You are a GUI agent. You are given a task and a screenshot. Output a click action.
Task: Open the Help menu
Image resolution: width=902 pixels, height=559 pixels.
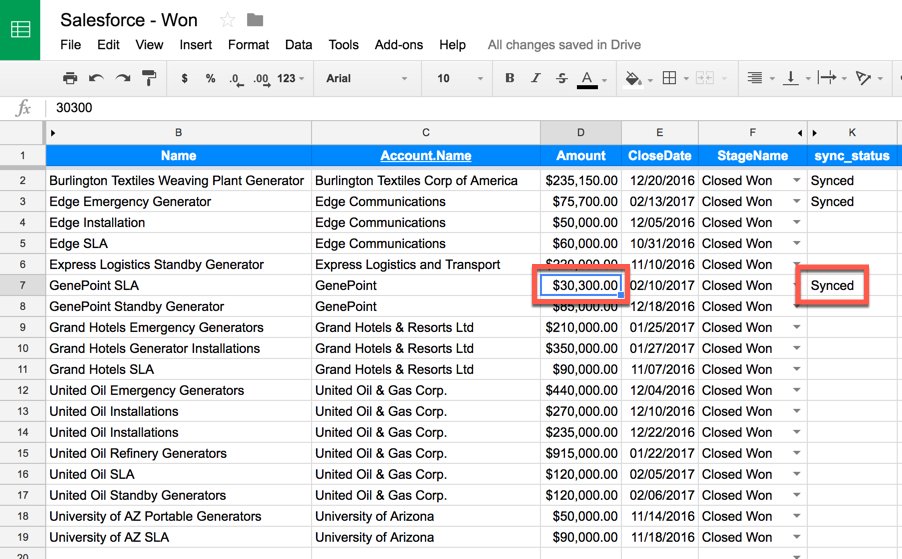453,45
